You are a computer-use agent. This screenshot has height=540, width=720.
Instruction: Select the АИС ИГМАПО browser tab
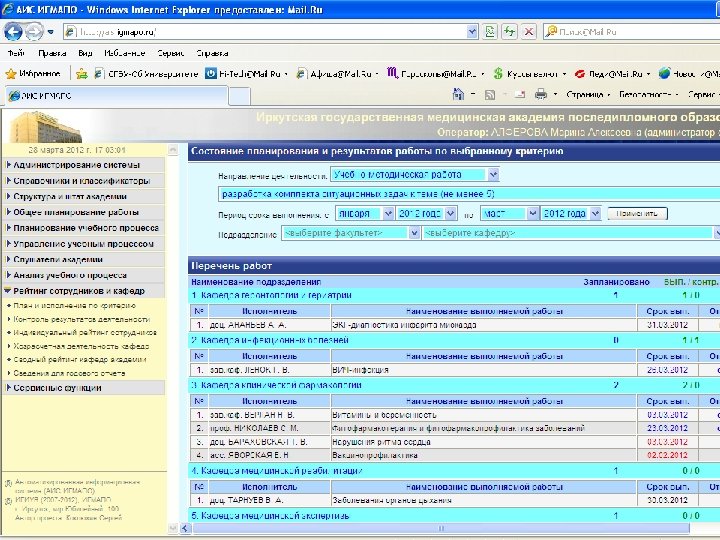[x=116, y=96]
